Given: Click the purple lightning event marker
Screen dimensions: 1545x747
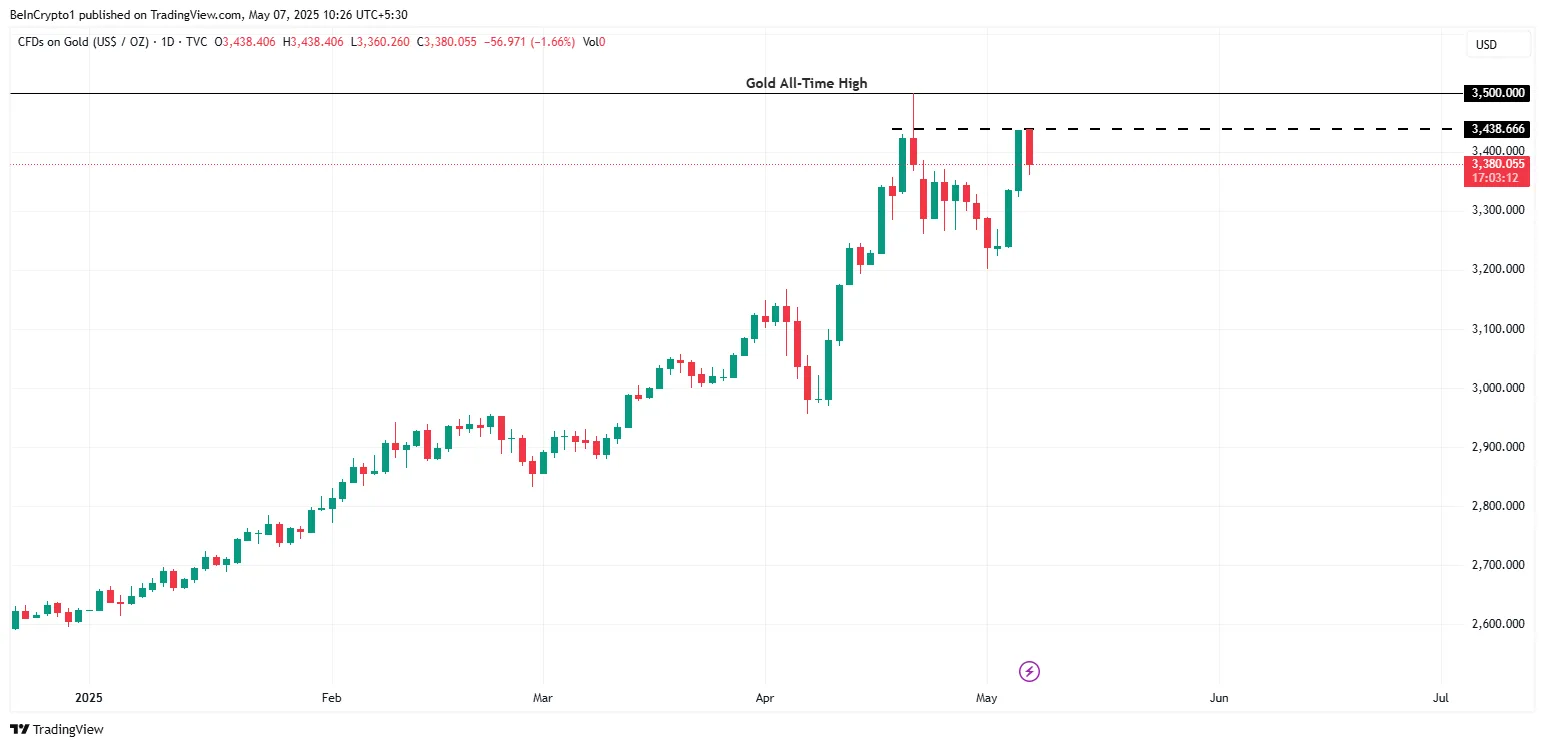Looking at the screenshot, I should tap(1029, 671).
